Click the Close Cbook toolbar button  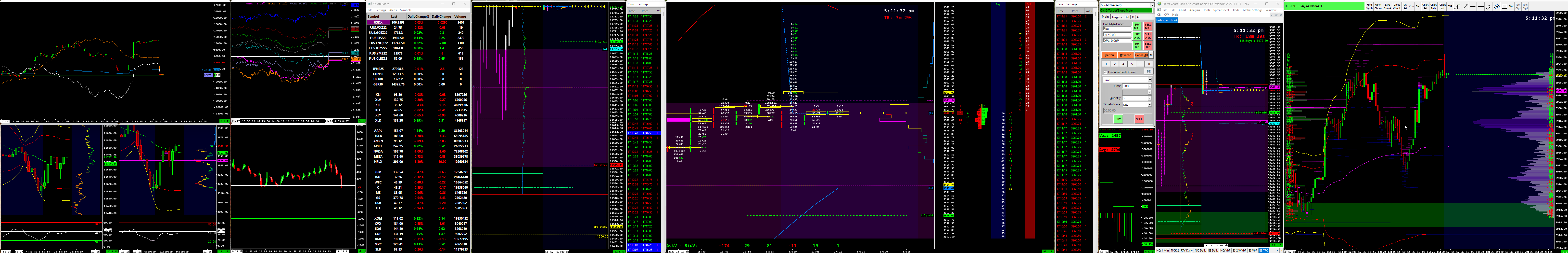1397,7
